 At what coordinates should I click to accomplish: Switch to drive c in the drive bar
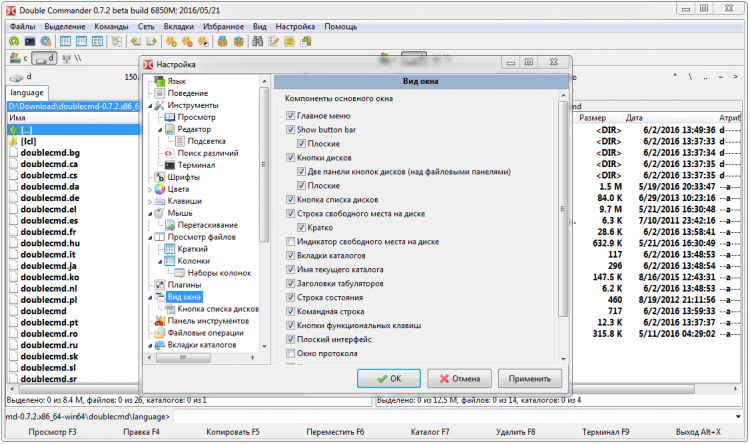pos(19,58)
